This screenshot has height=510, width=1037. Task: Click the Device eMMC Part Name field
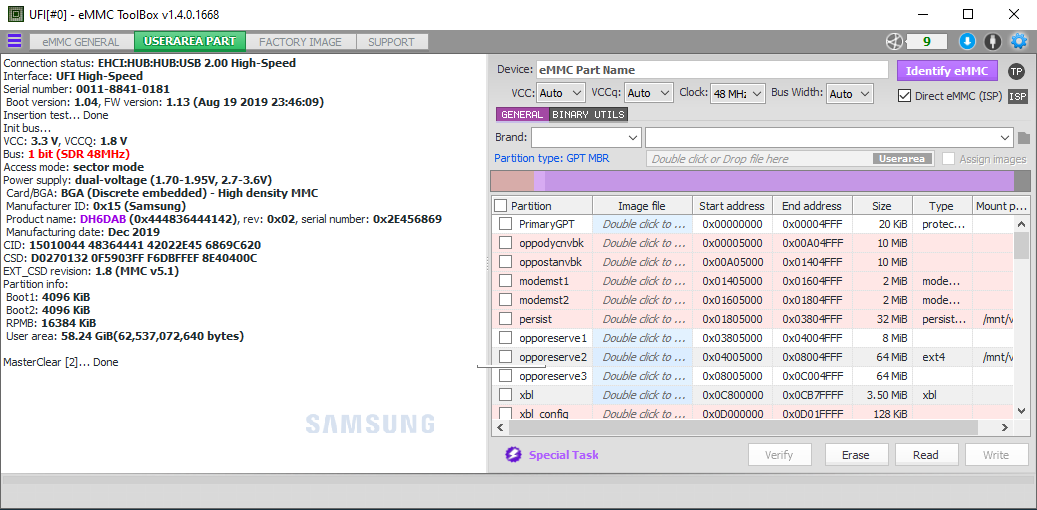712,70
